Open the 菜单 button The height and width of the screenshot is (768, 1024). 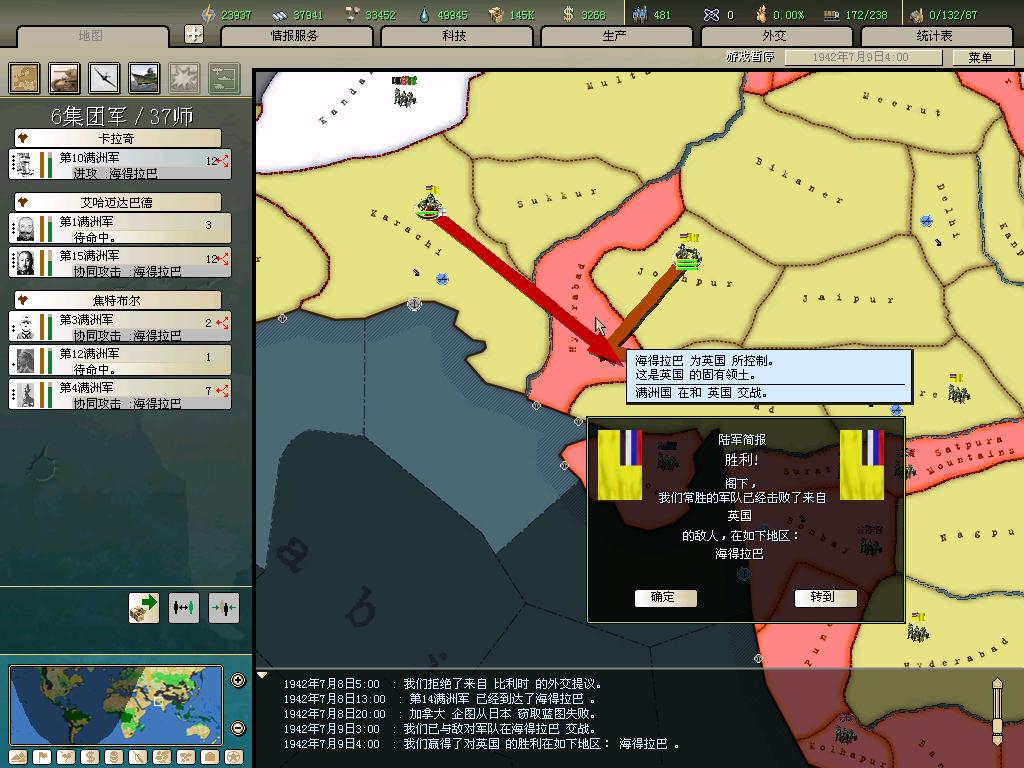point(983,57)
